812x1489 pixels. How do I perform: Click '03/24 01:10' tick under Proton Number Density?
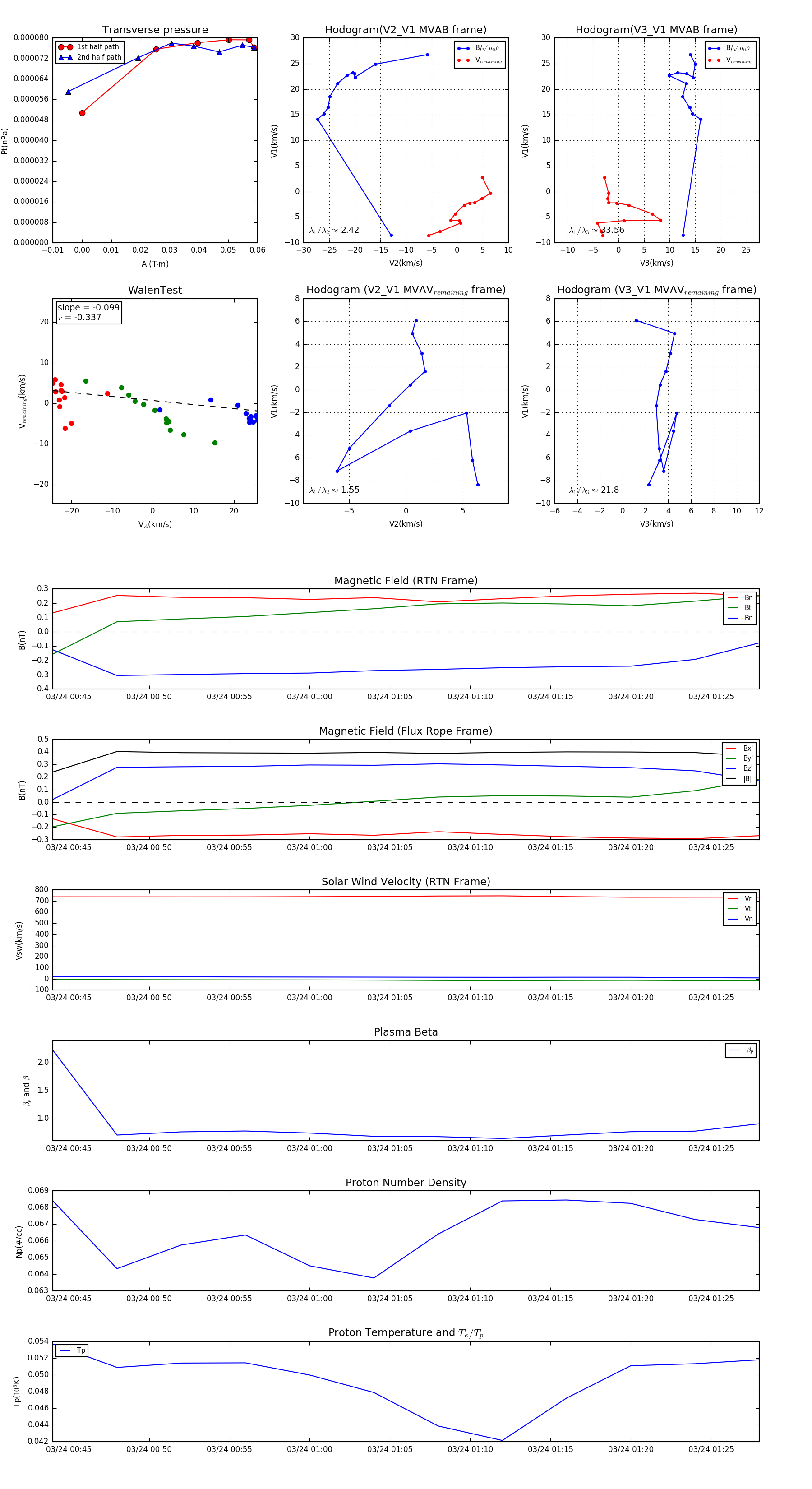[x=471, y=1299]
